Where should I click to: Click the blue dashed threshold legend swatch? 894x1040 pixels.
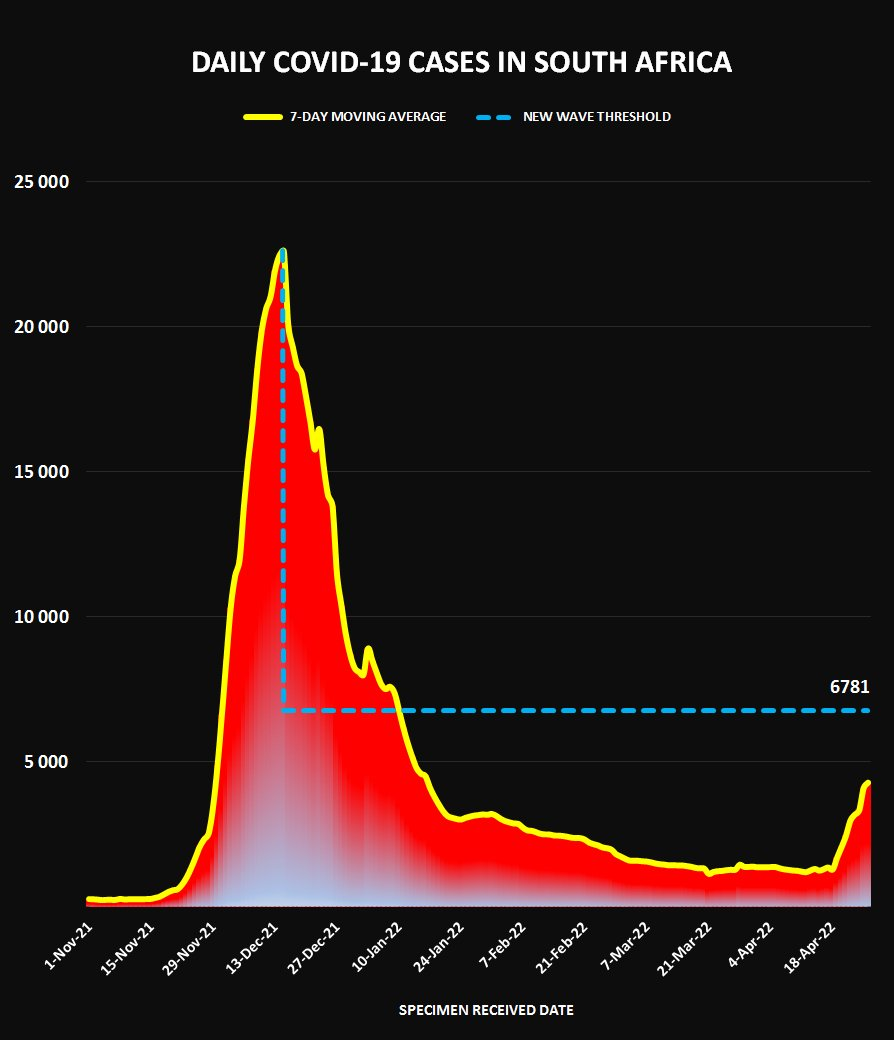coord(494,117)
